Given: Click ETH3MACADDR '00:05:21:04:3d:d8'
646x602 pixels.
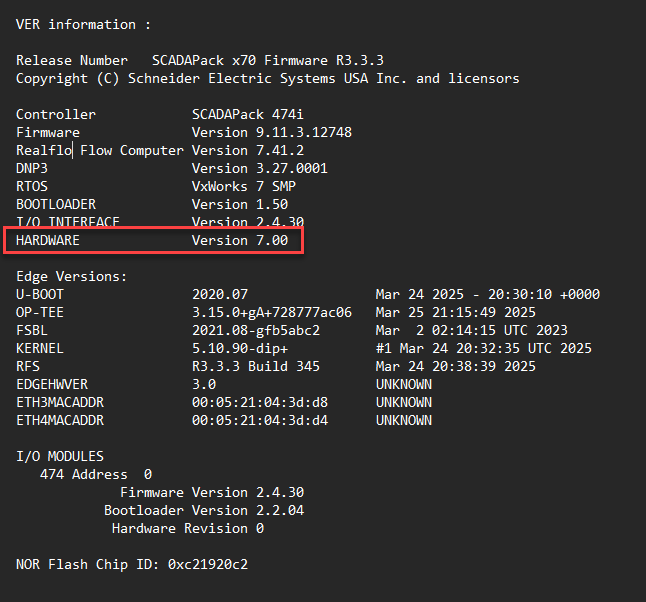Looking at the screenshot, I should (260, 402).
